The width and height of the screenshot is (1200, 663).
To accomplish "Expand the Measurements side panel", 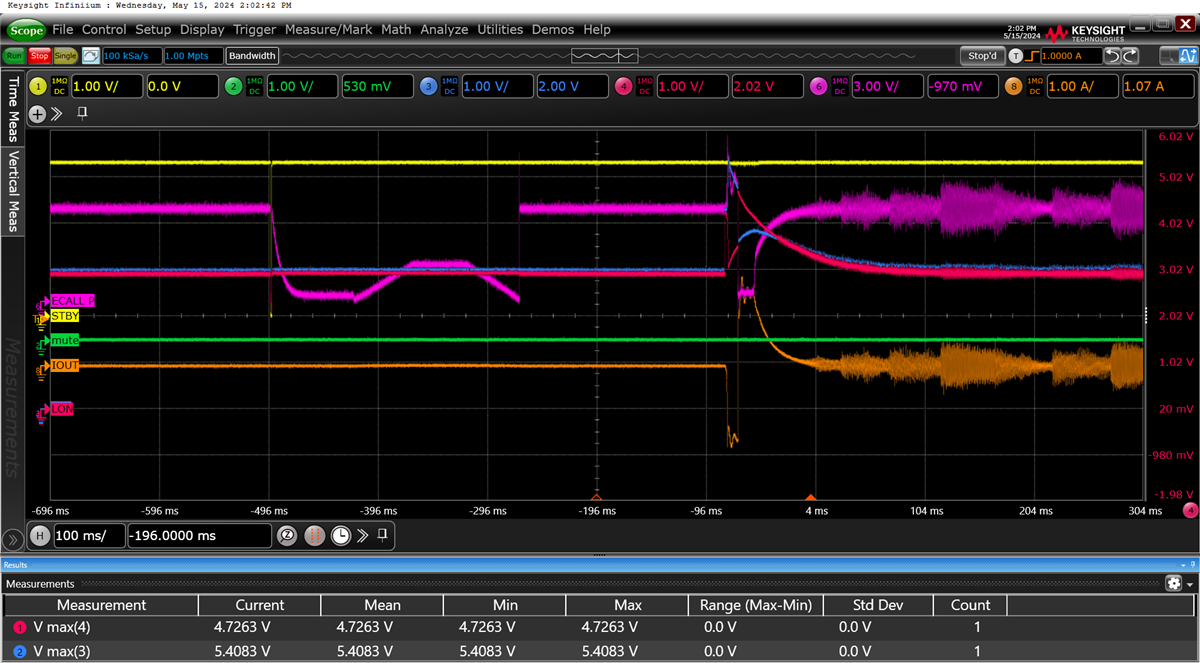I will (13, 407).
